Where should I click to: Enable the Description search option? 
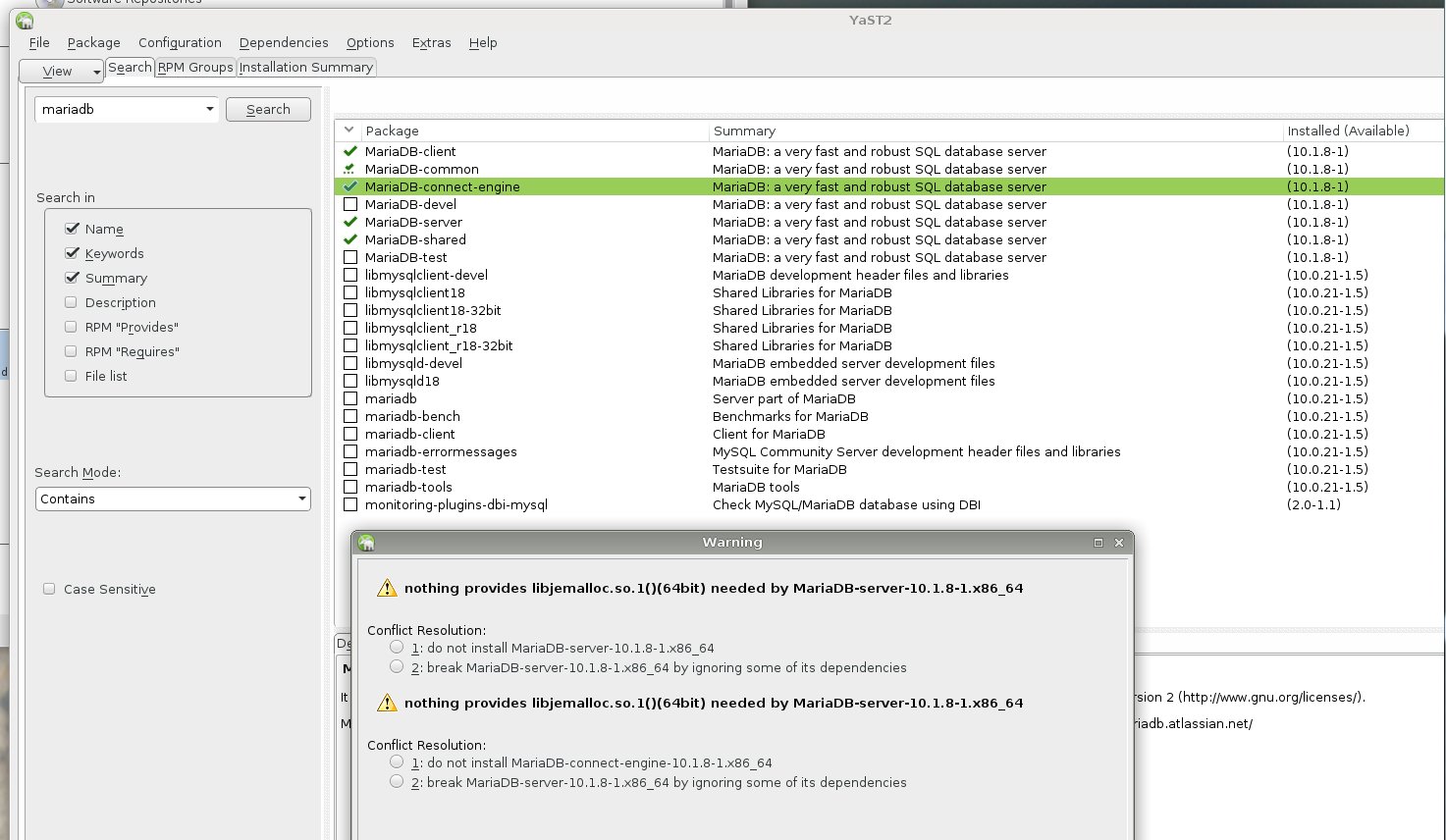pos(71,302)
